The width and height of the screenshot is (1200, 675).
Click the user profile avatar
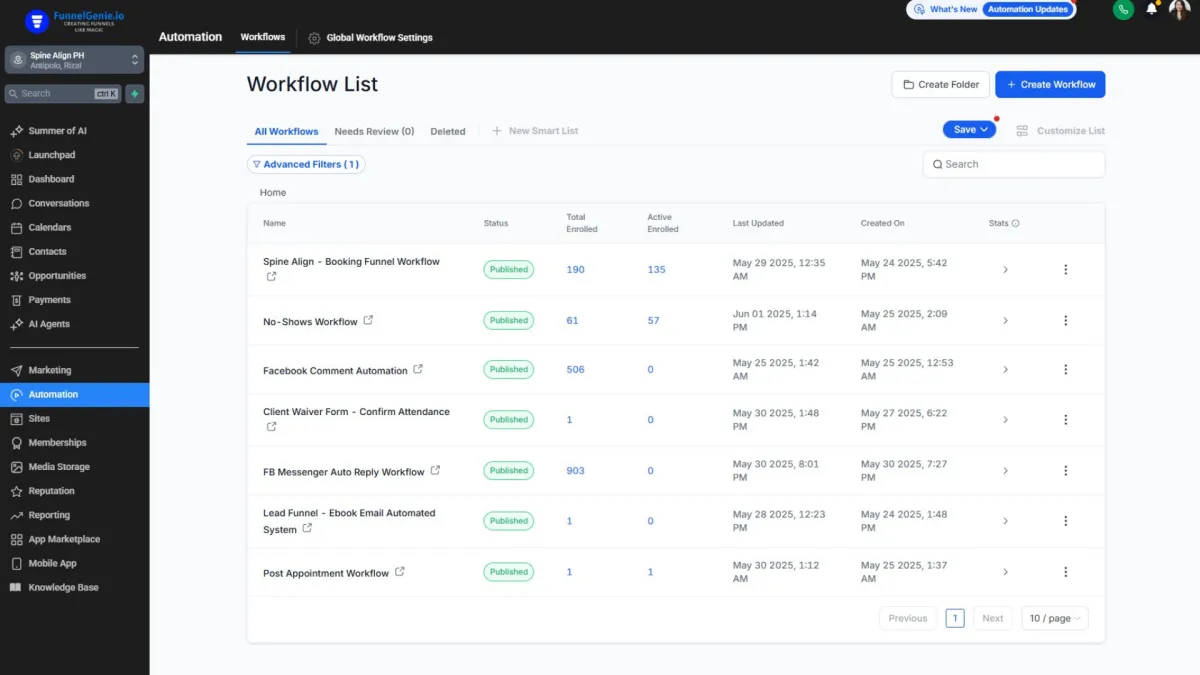coord(1178,9)
